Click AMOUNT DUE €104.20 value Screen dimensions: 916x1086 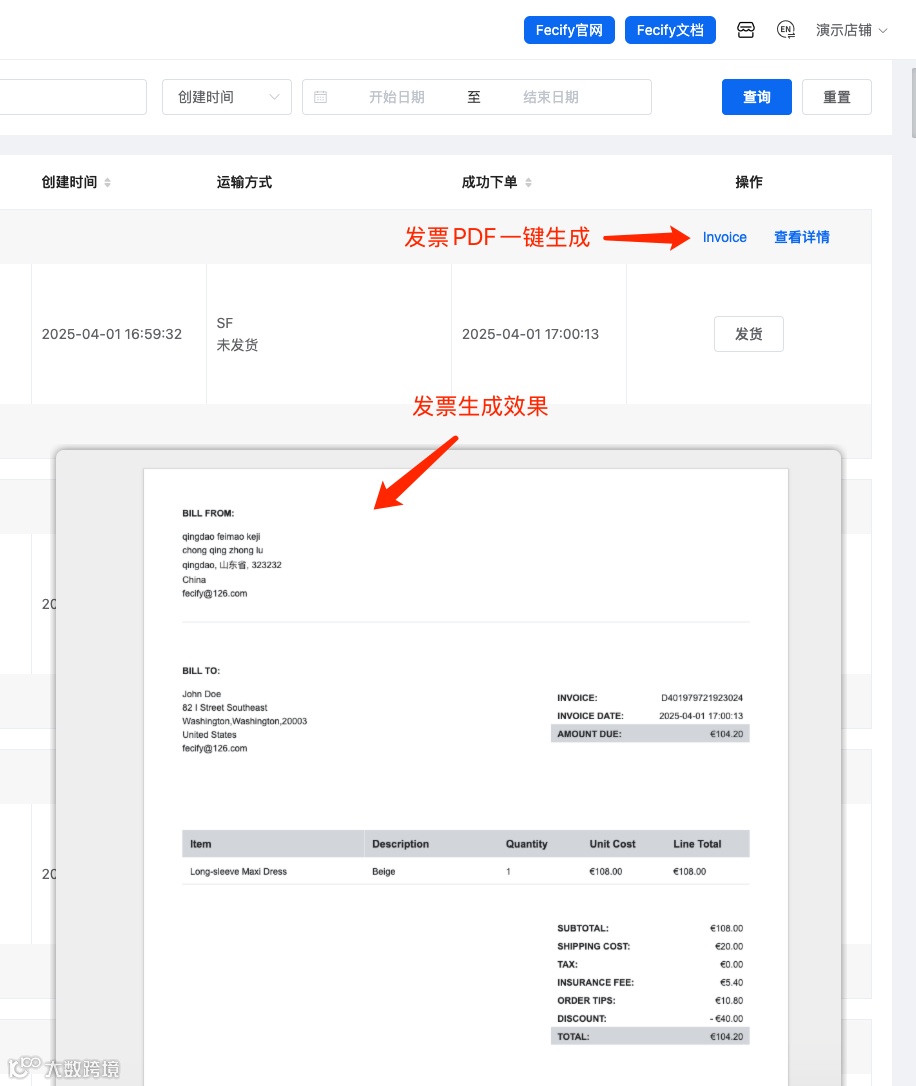pyautogui.click(x=726, y=733)
